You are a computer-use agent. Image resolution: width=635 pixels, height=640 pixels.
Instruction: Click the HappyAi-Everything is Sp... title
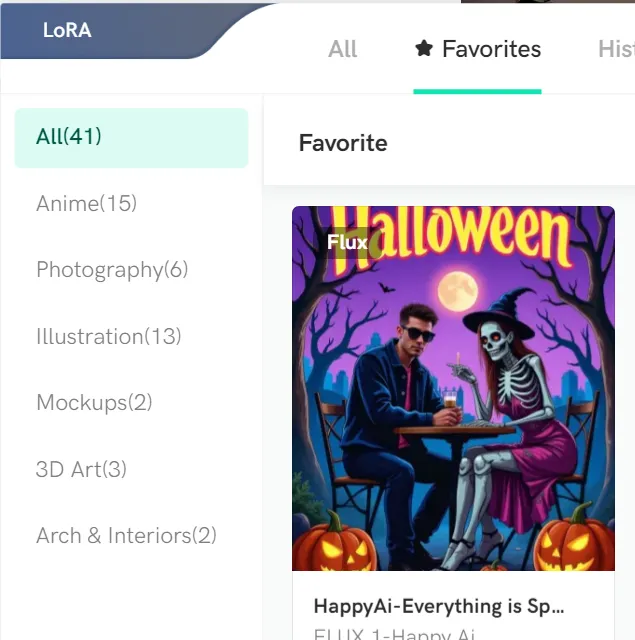pos(439,606)
